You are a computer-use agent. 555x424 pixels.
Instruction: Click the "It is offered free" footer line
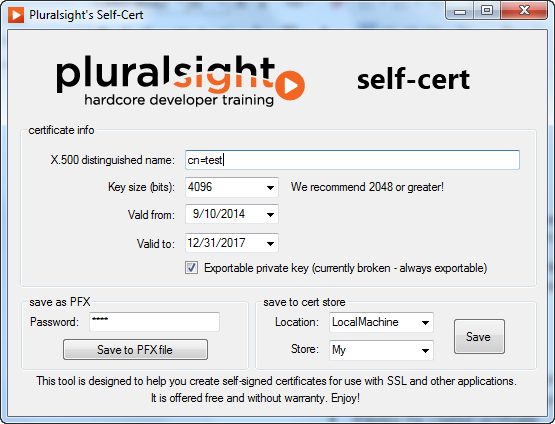pyautogui.click(x=256, y=398)
